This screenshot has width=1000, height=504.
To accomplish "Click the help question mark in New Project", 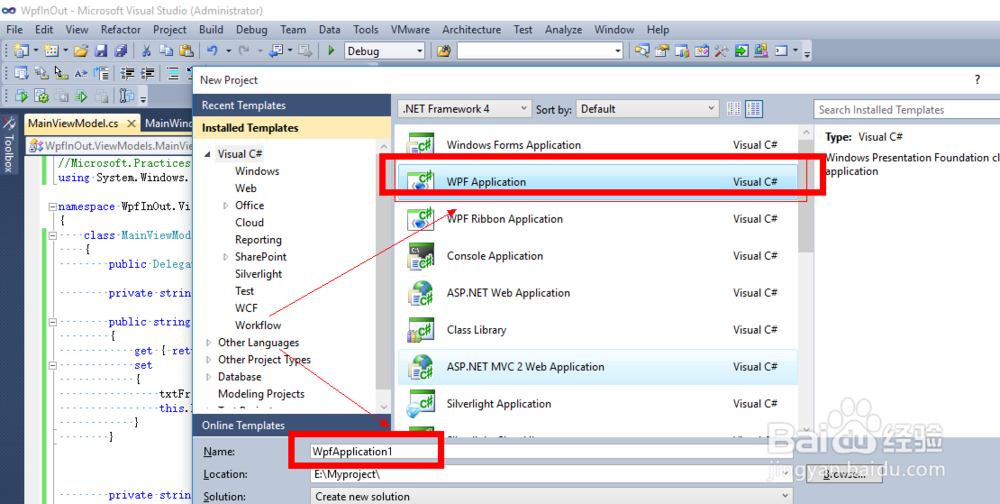I will tap(976, 80).
